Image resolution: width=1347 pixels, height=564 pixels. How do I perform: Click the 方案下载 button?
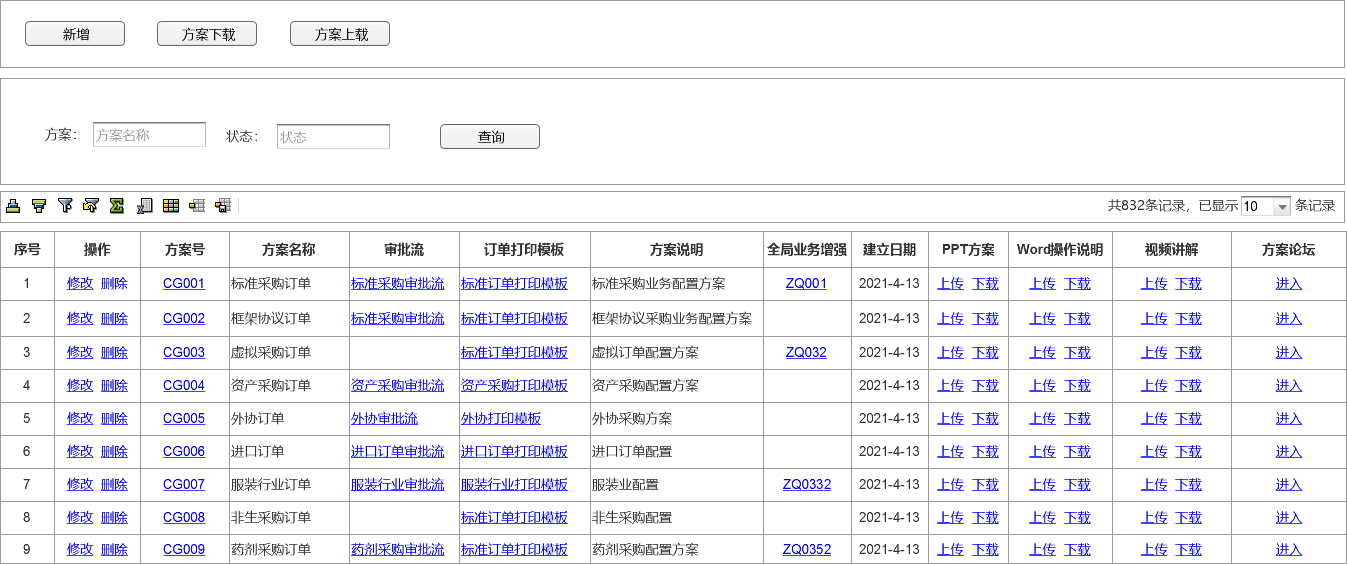click(207, 34)
